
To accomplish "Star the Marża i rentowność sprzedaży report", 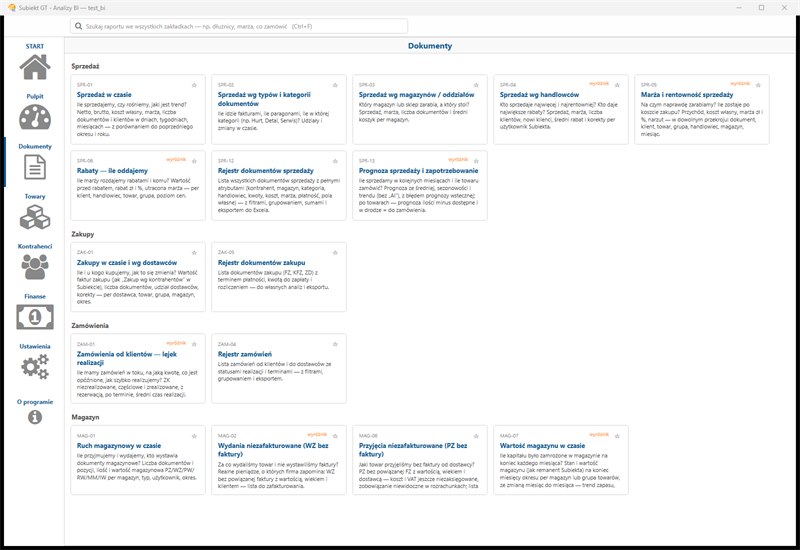I will pyautogui.click(x=758, y=85).
